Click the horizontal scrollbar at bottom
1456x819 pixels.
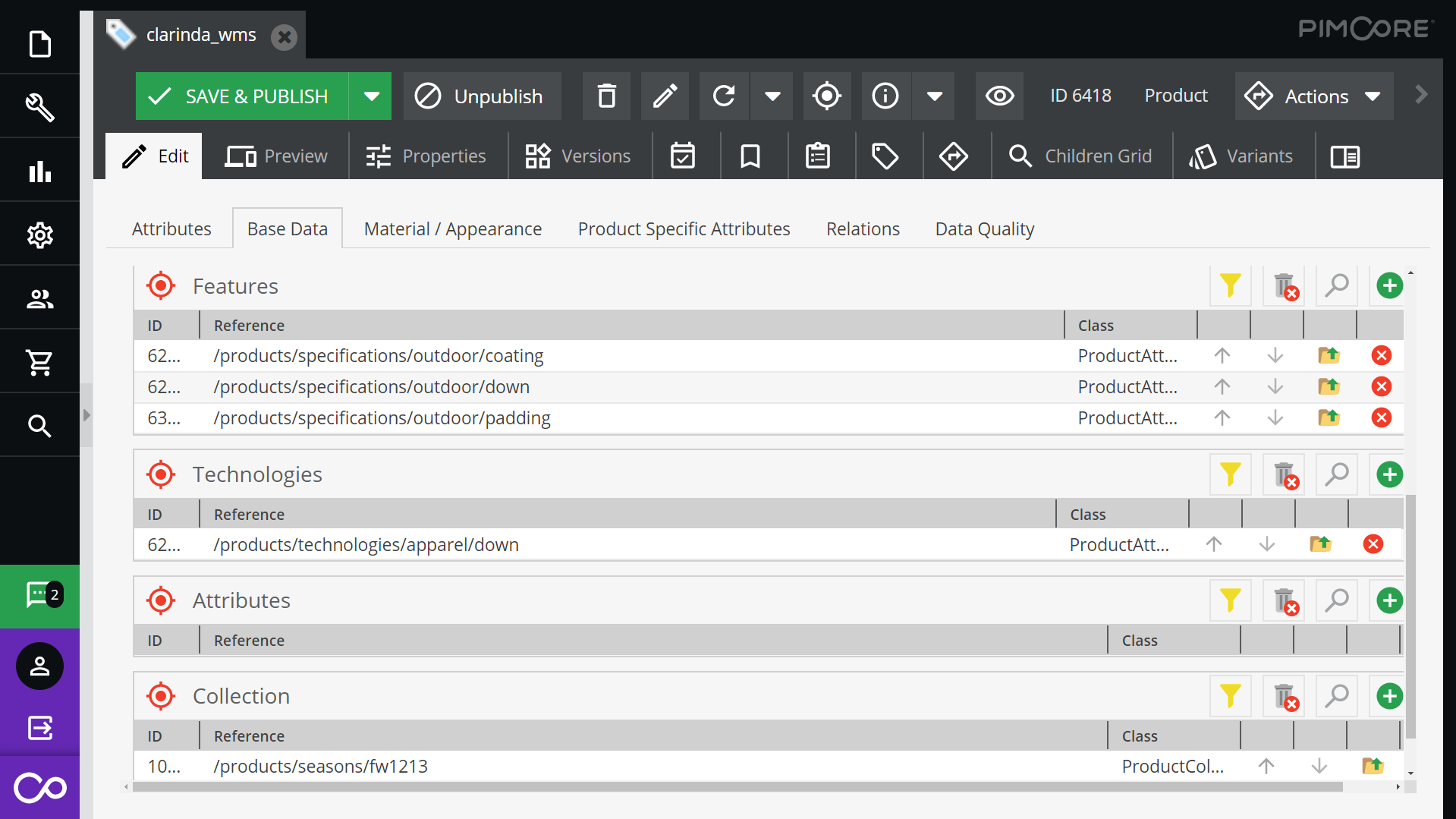pos(736,787)
